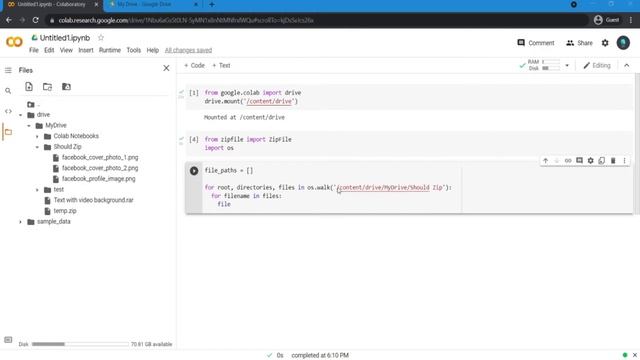The image size is (640, 360).
Task: Open the Edit menu
Action: click(x=49, y=50)
